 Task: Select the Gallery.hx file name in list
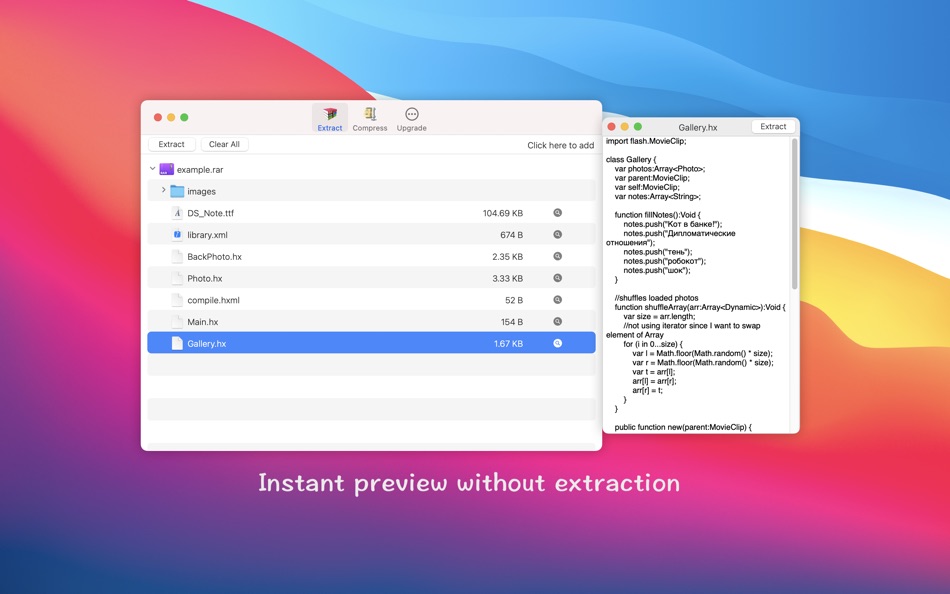(207, 344)
